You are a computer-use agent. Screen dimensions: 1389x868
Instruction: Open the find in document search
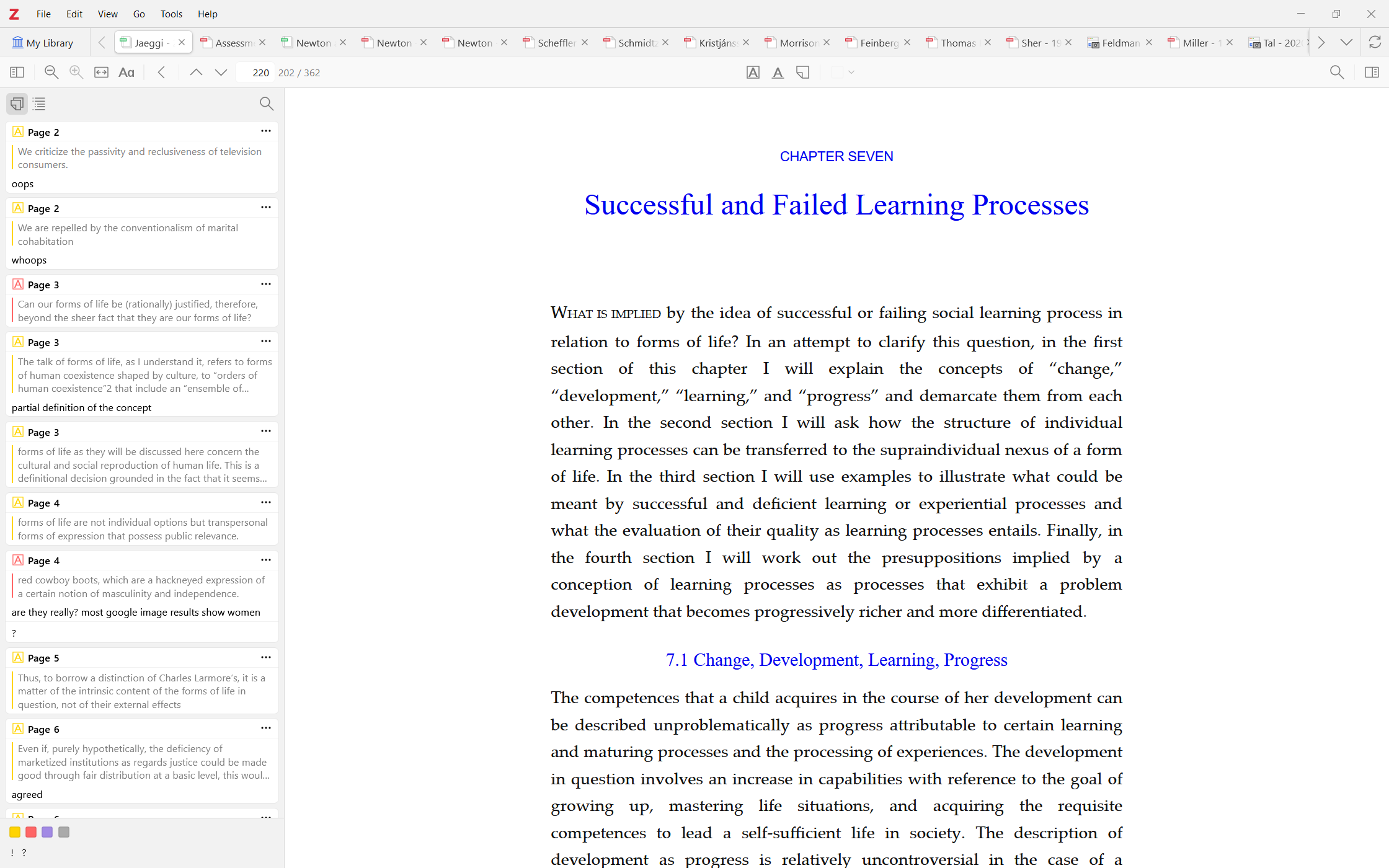pyautogui.click(x=1337, y=73)
